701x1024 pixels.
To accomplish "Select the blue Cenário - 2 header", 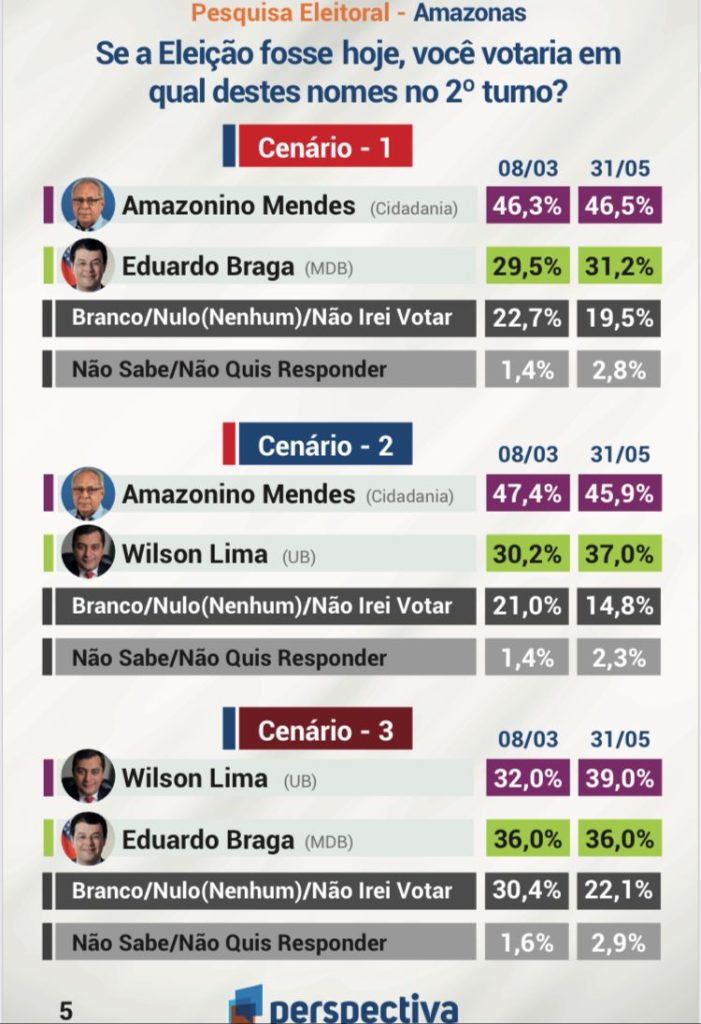I will [x=324, y=445].
